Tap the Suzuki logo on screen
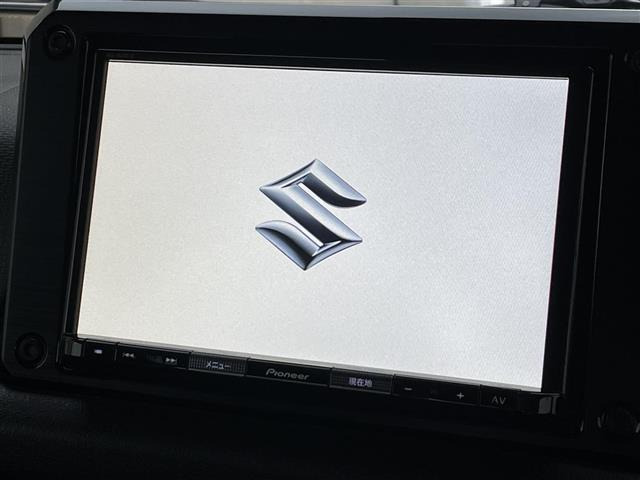The width and height of the screenshot is (640, 480). click(x=311, y=215)
